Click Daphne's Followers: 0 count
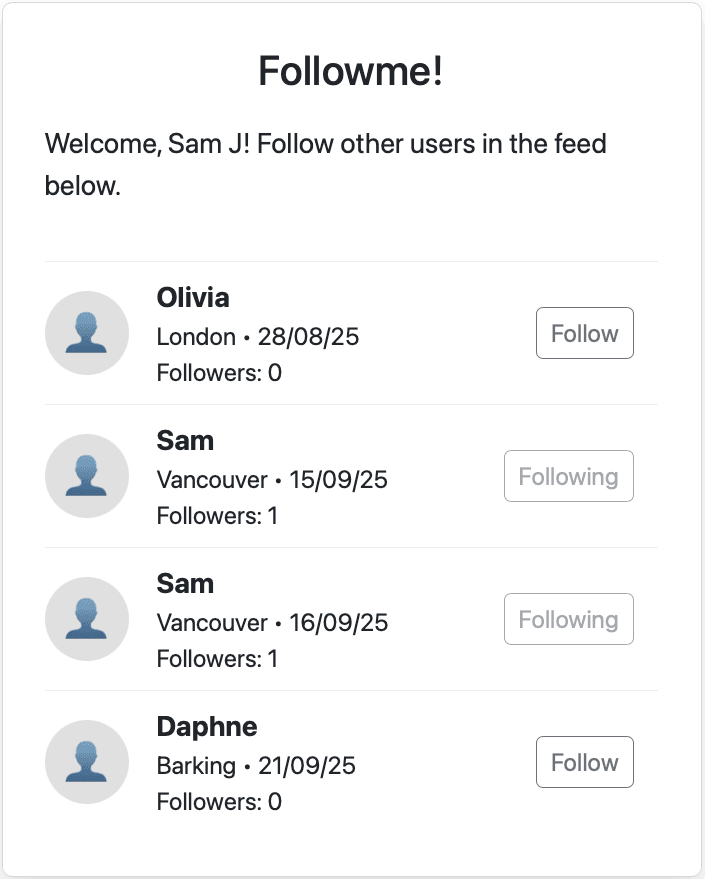The height and width of the screenshot is (879, 705). point(219,802)
